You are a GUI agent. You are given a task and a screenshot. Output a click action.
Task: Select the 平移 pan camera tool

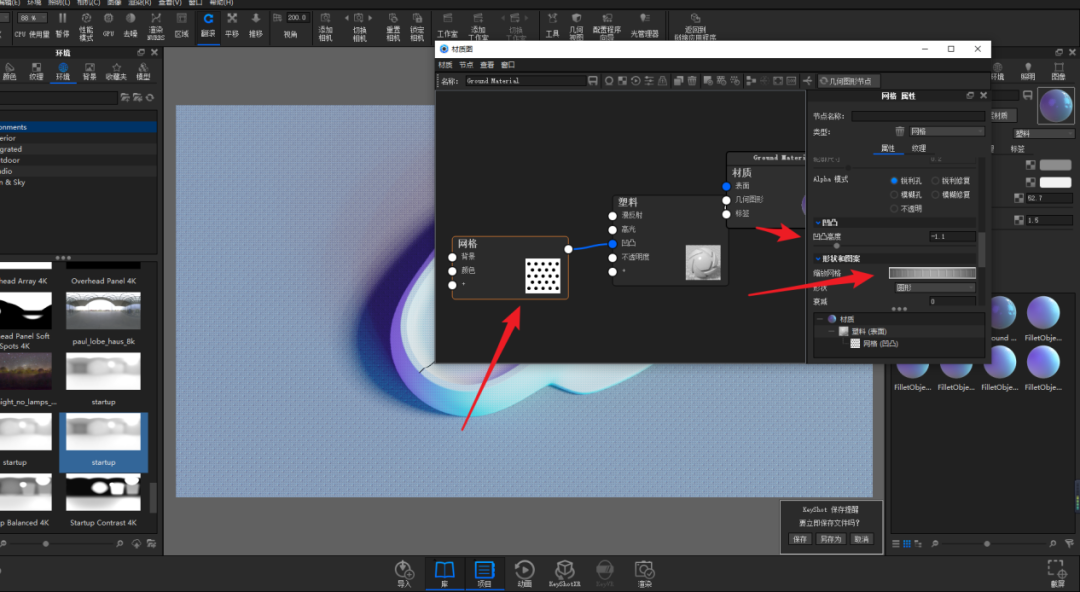(232, 24)
